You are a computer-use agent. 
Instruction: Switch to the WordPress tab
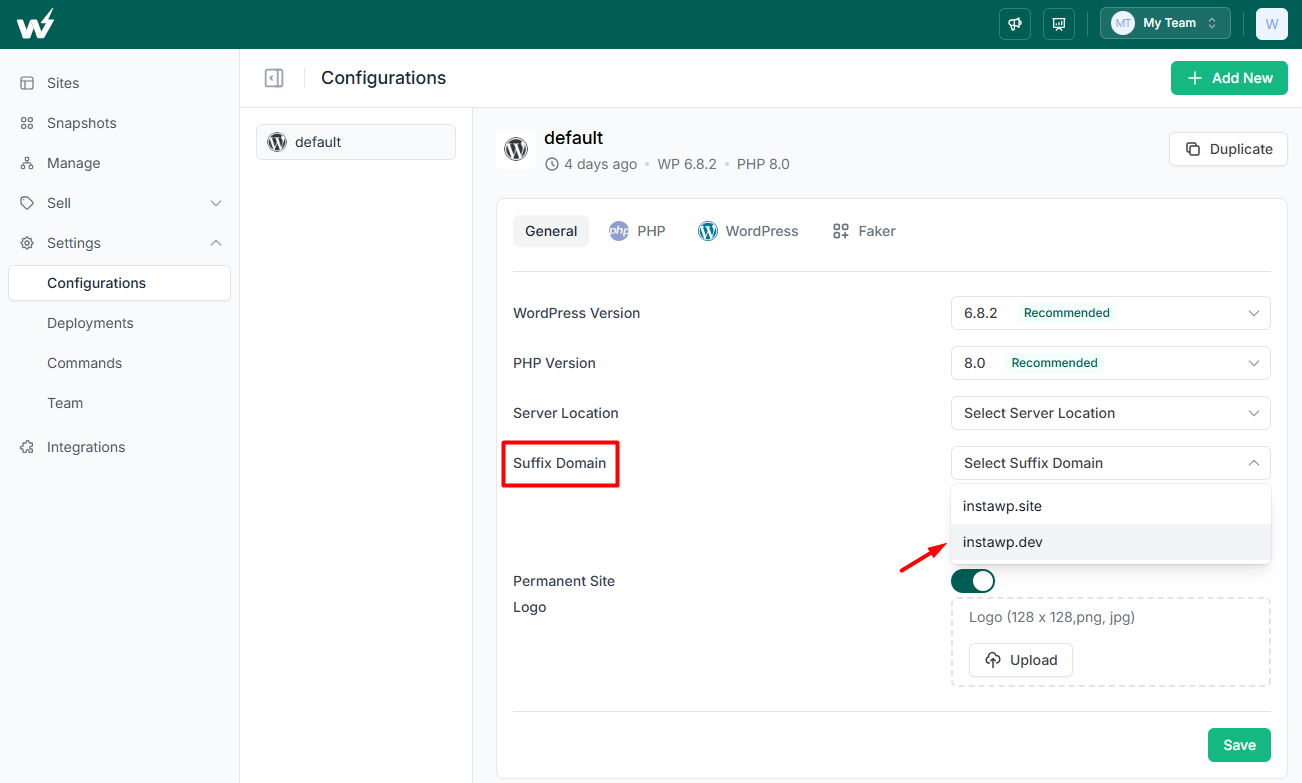point(748,231)
